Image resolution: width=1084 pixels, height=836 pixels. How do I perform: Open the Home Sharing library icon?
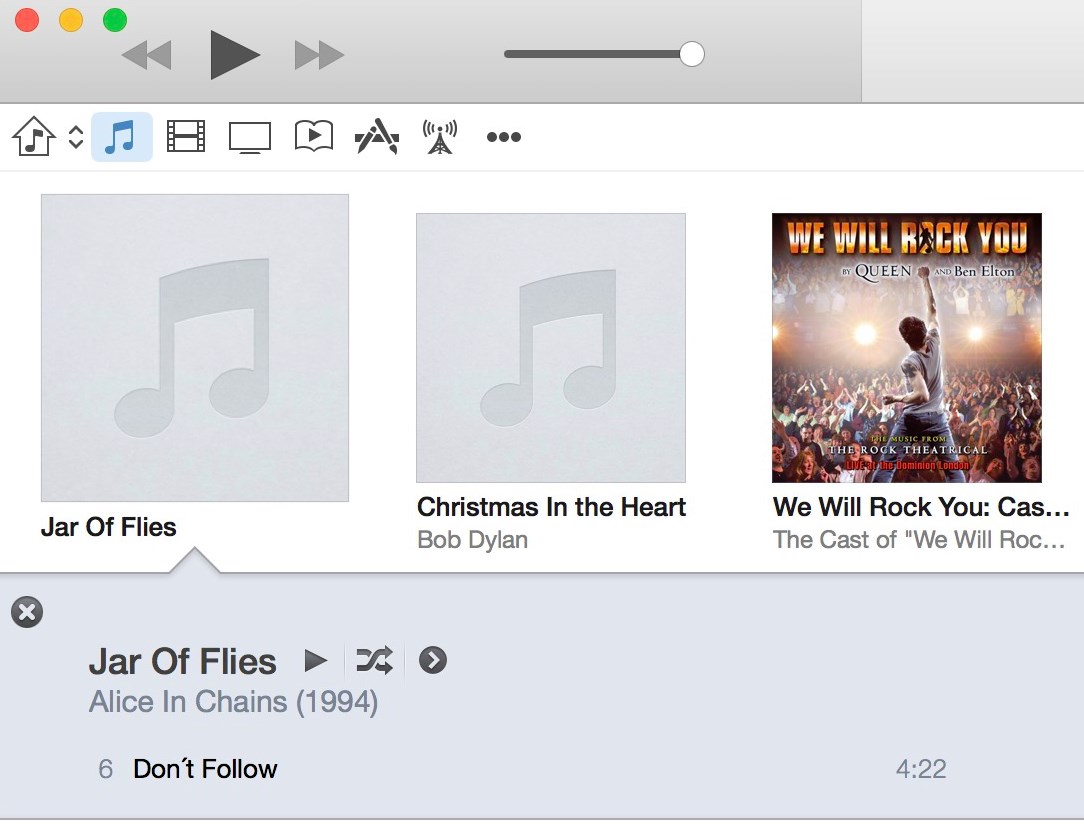coord(34,136)
